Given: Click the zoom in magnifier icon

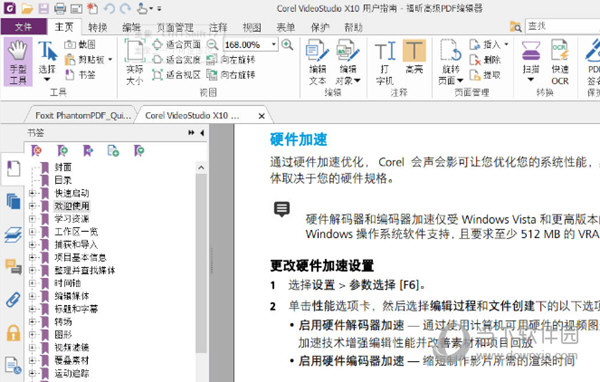Looking at the screenshot, I should (287, 45).
